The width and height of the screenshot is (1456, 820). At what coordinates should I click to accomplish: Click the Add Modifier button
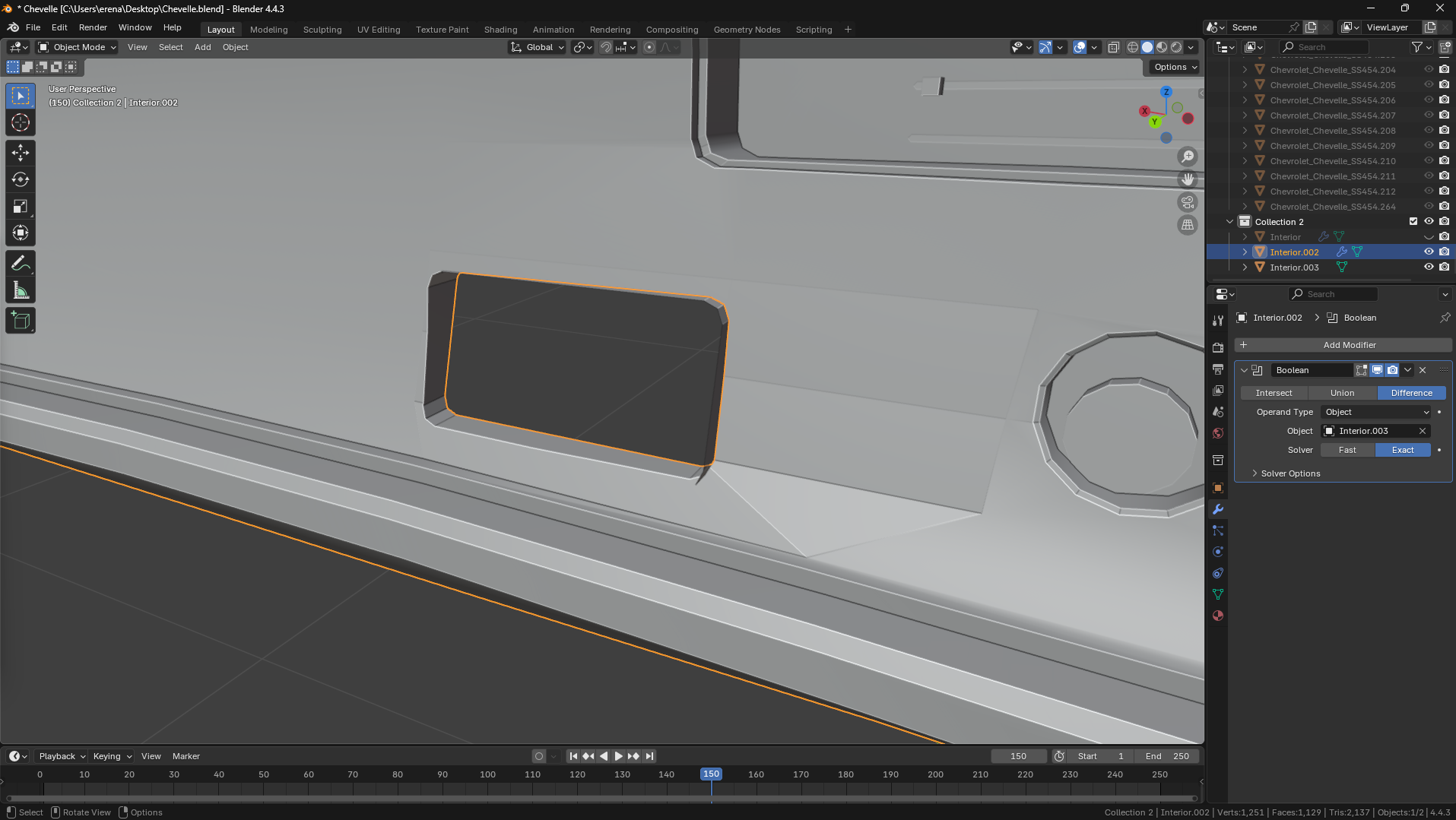coord(1343,345)
